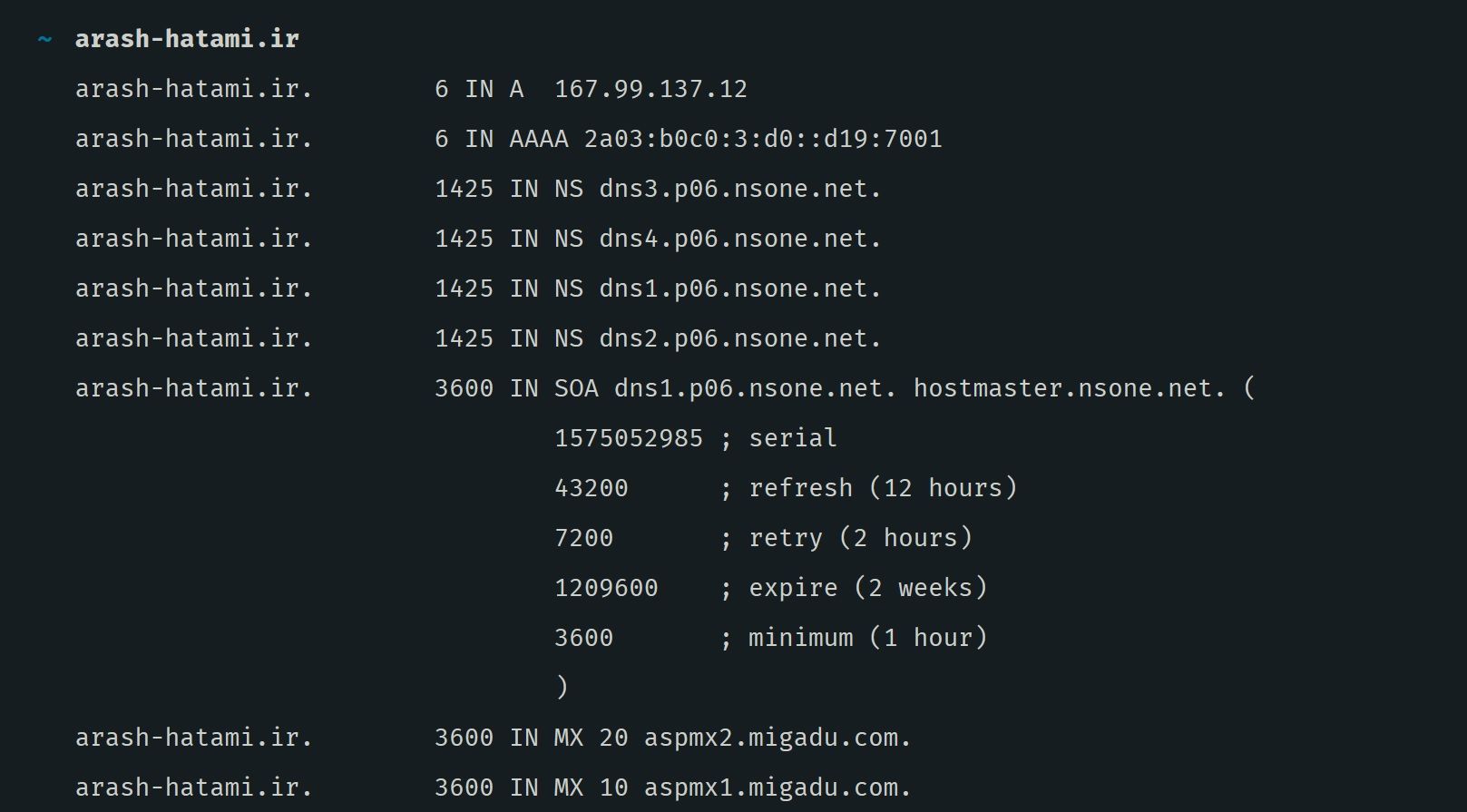Click the retry value 7200
The image size is (1467, 812).
[584, 538]
